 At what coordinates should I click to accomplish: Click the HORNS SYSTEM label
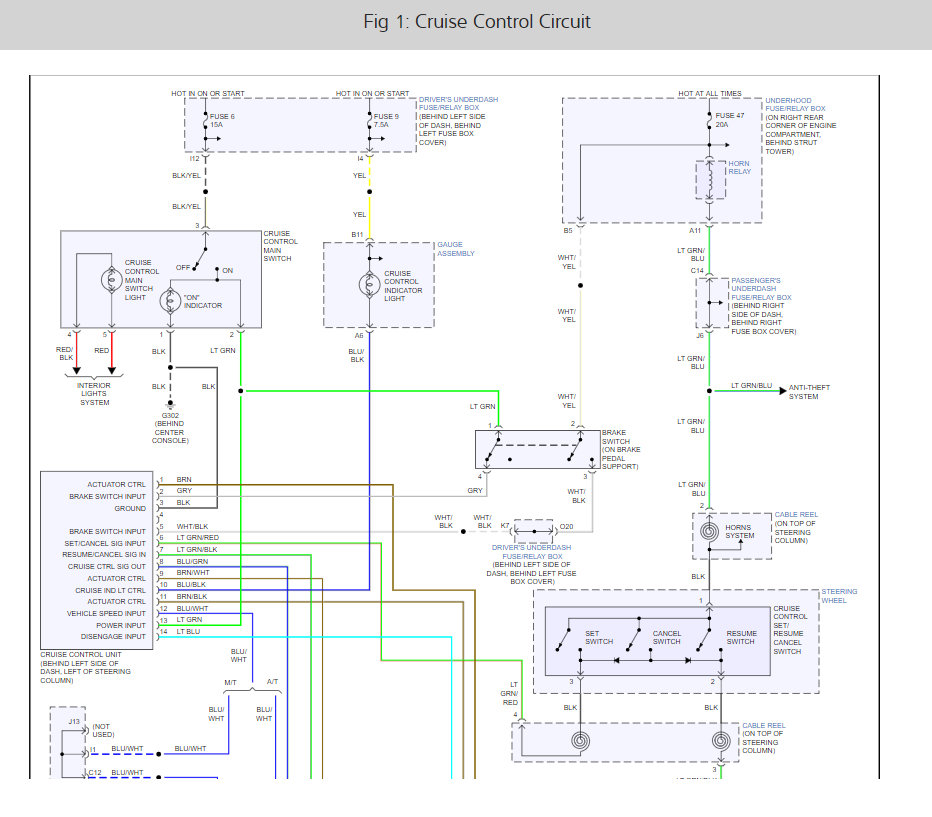[739, 531]
